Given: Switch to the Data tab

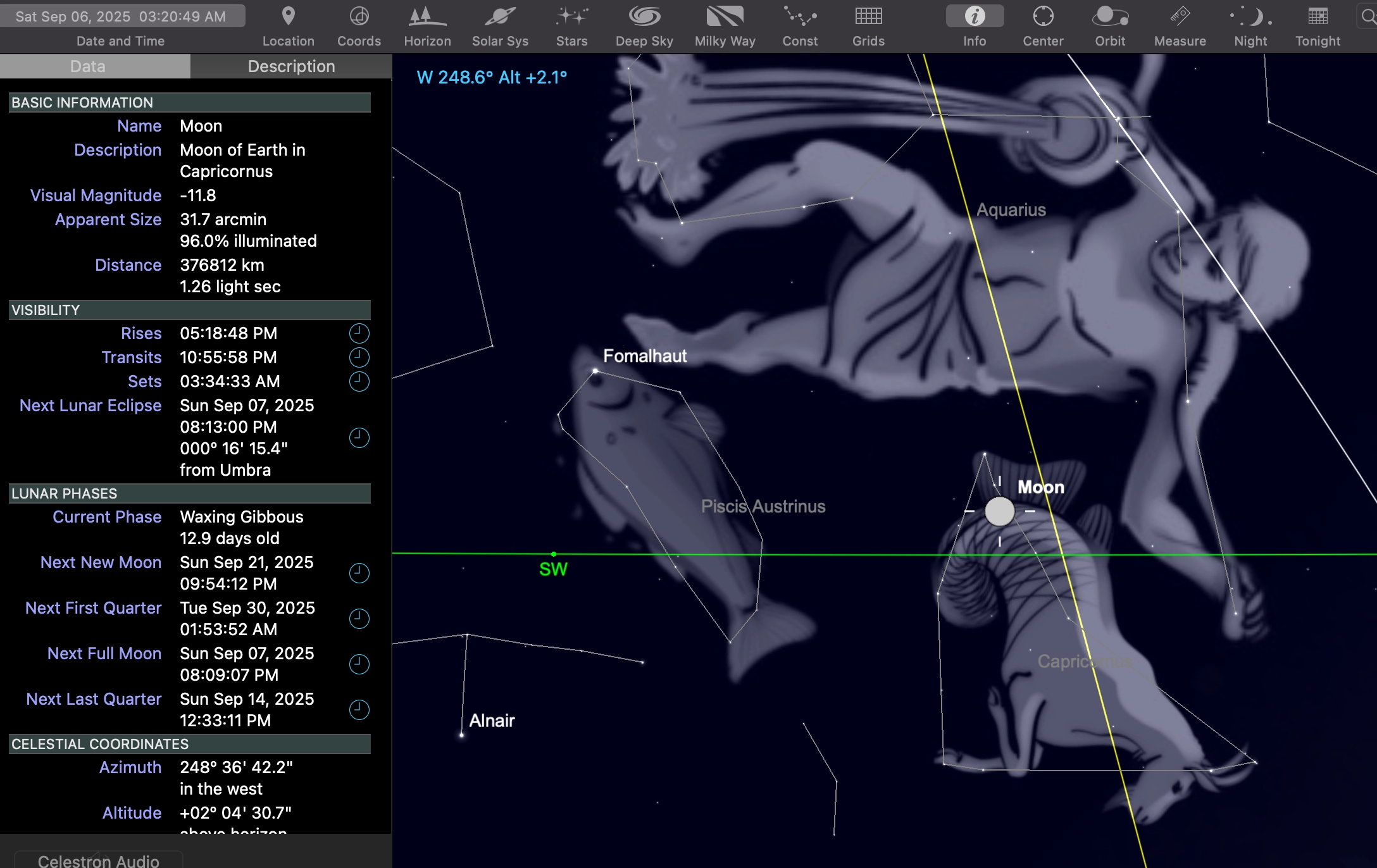Looking at the screenshot, I should point(95,66).
